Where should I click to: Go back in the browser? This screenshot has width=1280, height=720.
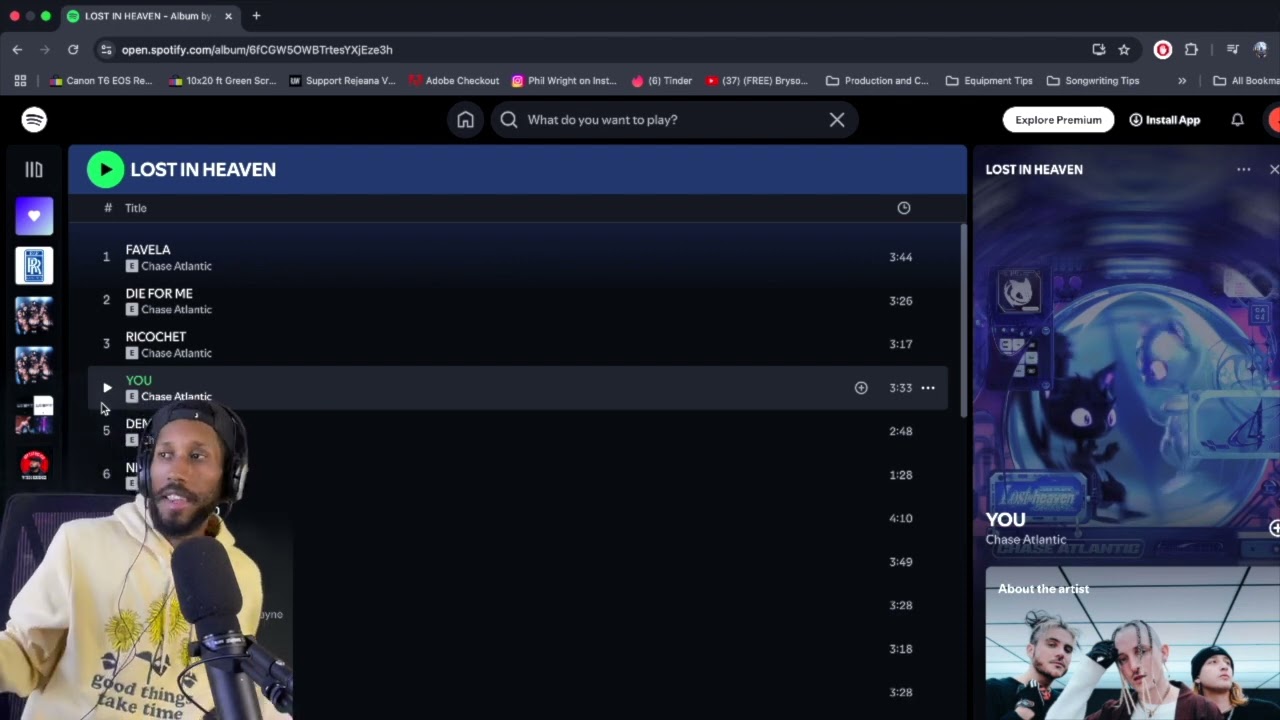tap(17, 49)
